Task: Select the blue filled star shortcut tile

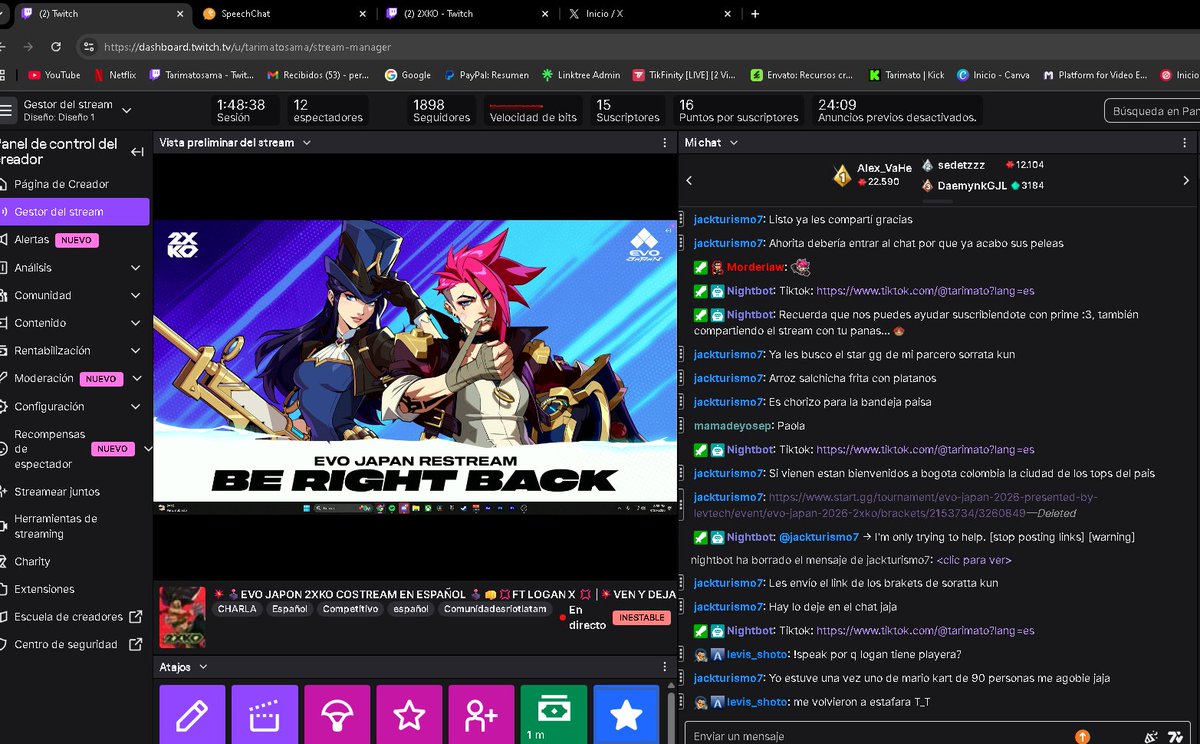Action: coord(626,715)
